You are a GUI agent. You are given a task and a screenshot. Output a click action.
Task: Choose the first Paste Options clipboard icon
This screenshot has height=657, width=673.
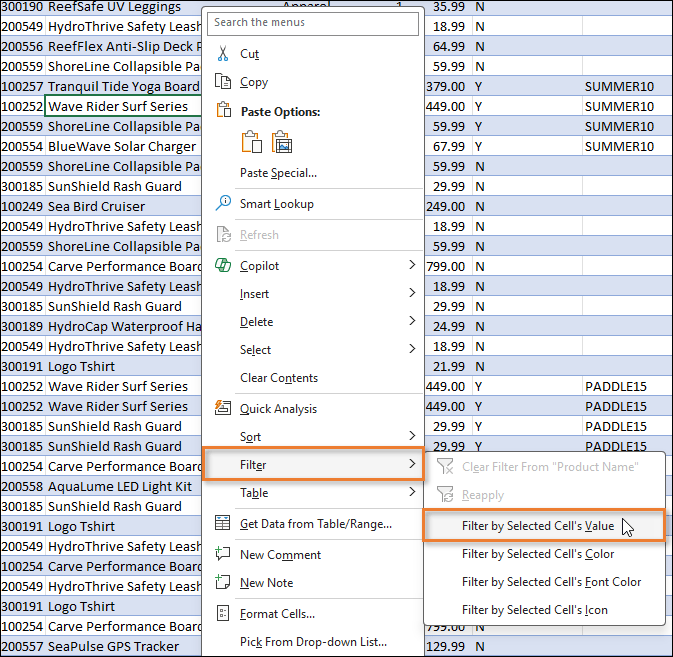[253, 142]
